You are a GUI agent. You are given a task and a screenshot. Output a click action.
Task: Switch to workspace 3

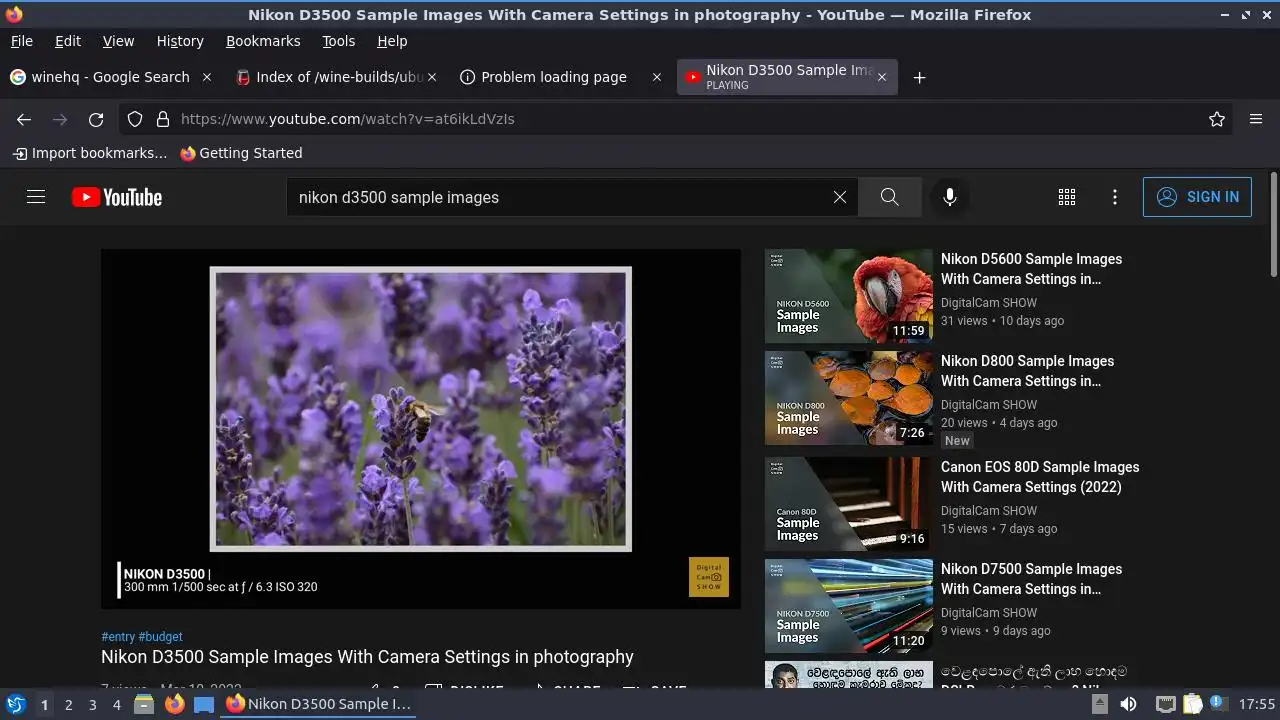click(x=92, y=705)
